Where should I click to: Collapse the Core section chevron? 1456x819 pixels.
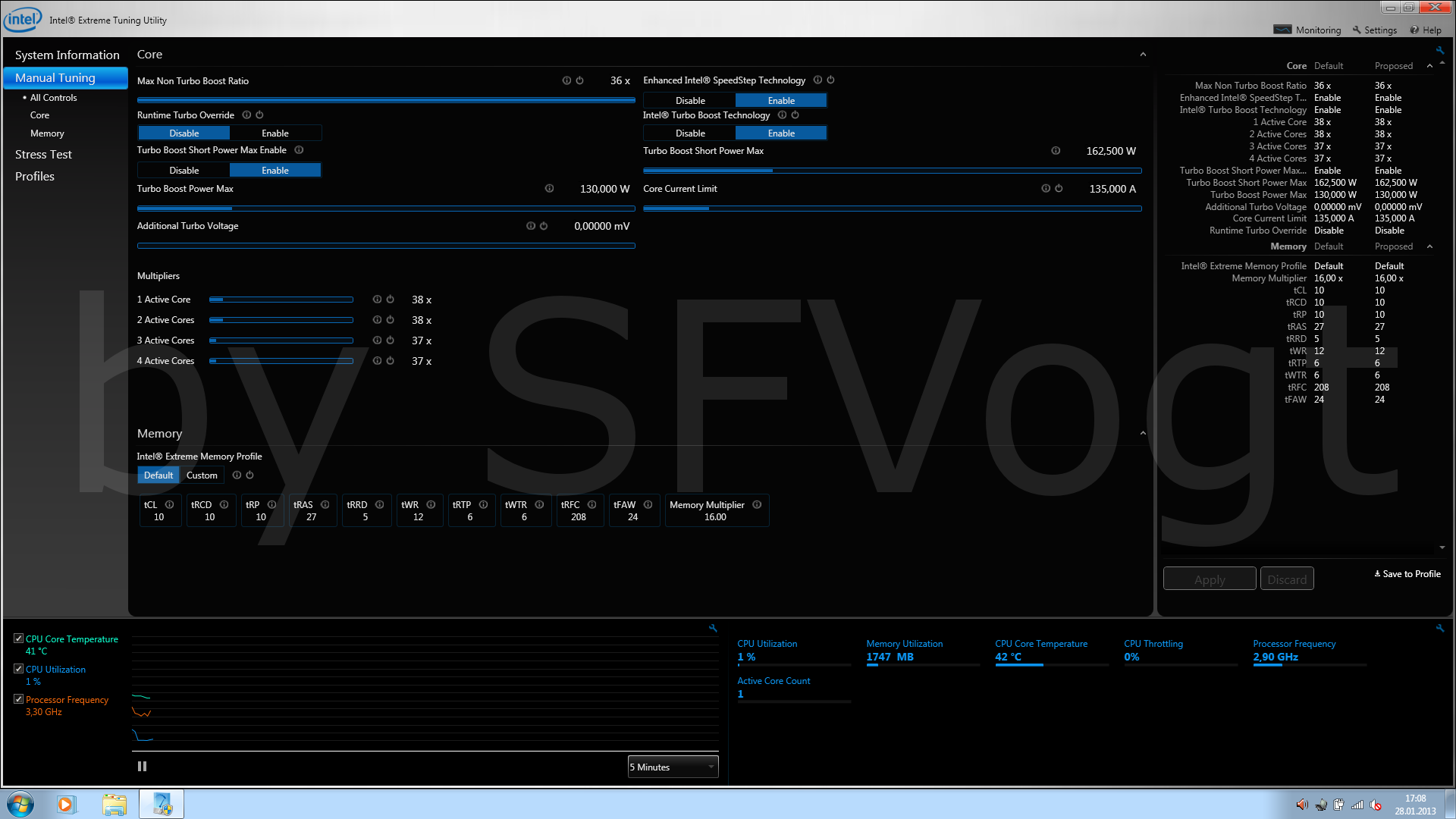click(1143, 55)
